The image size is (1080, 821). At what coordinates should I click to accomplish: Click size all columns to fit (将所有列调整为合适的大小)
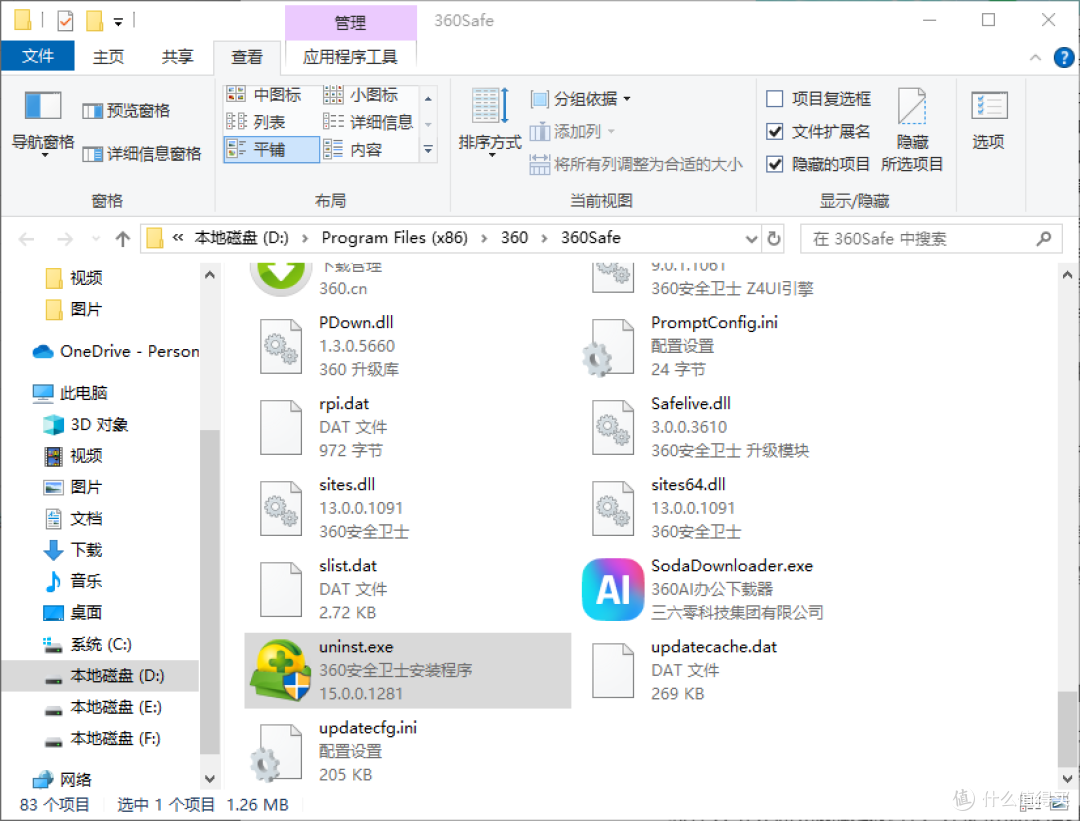[x=636, y=164]
